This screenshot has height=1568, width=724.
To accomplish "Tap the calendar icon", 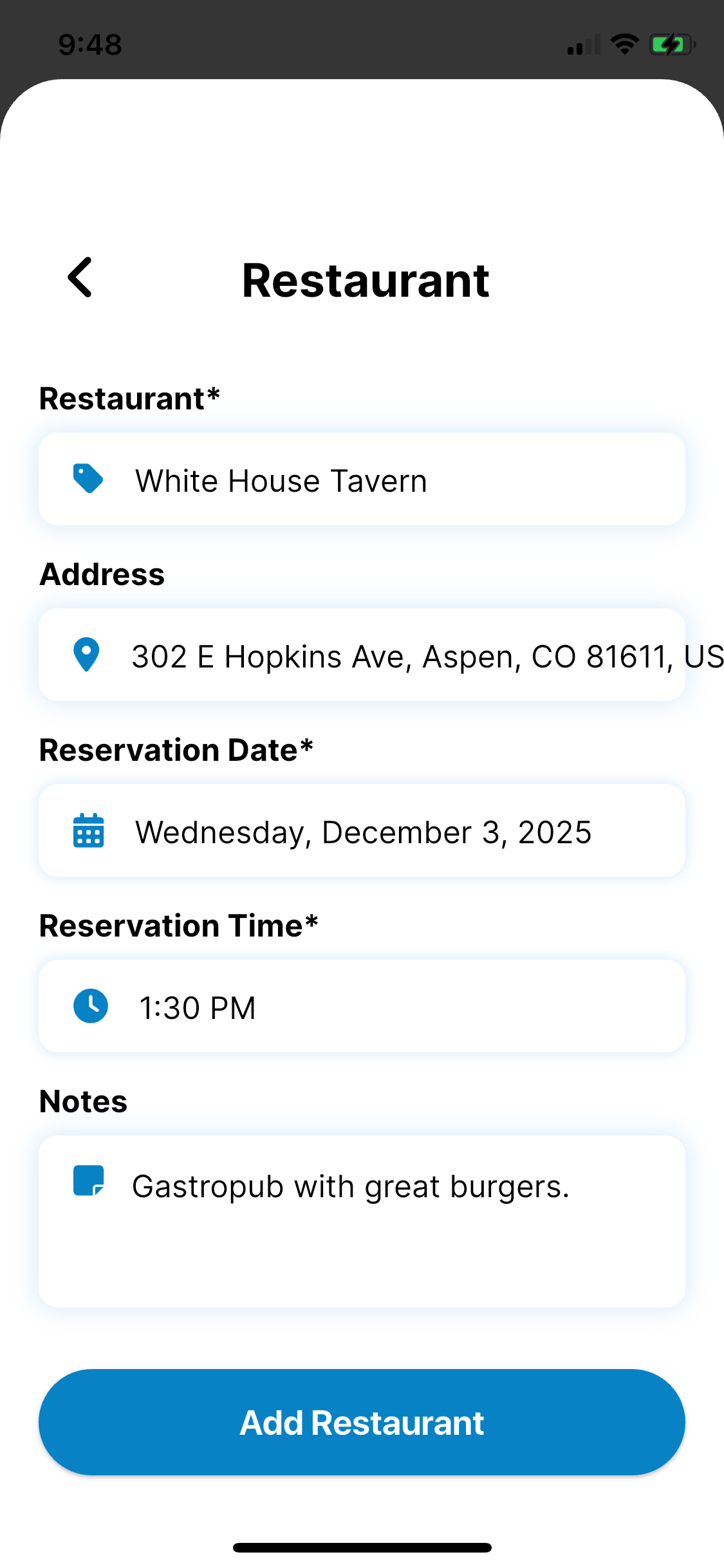I will 89,830.
